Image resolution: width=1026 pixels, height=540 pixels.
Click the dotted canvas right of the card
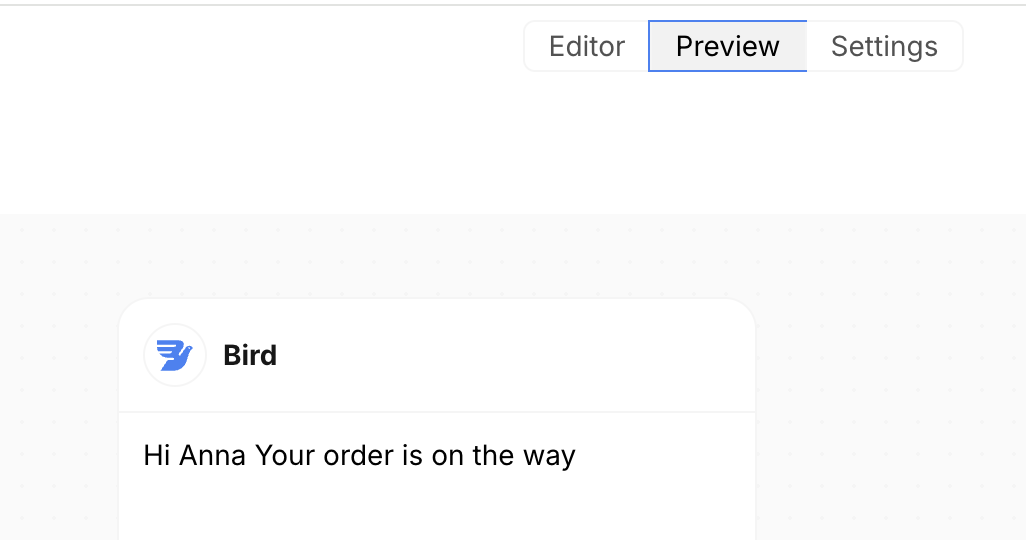tap(890, 400)
